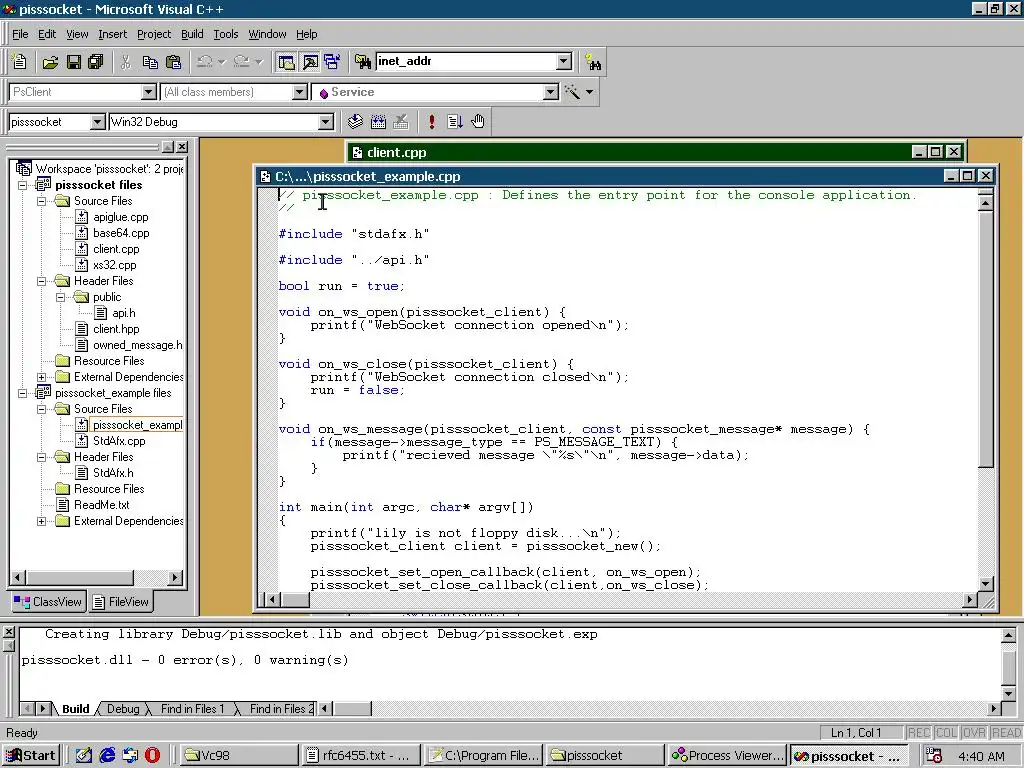Open the Process Viewer taskbar button

(728, 756)
